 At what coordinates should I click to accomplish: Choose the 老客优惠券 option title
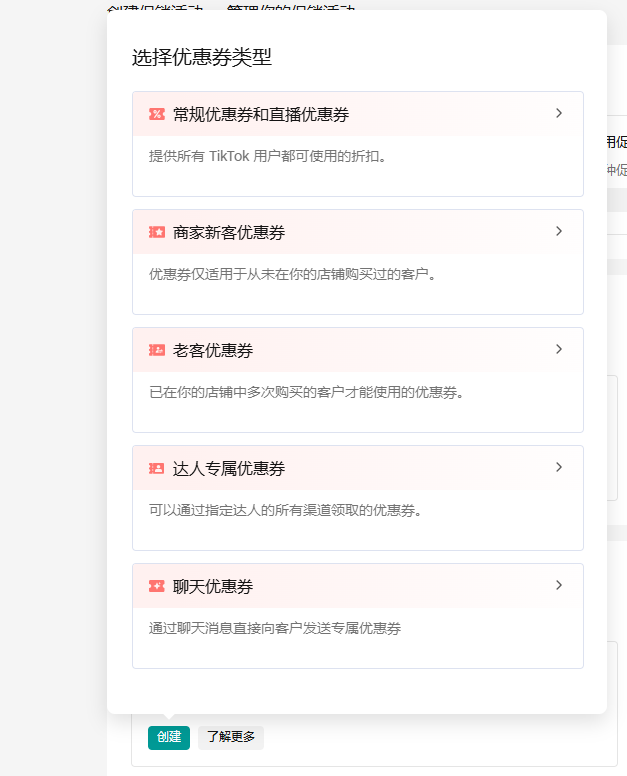[212, 350]
